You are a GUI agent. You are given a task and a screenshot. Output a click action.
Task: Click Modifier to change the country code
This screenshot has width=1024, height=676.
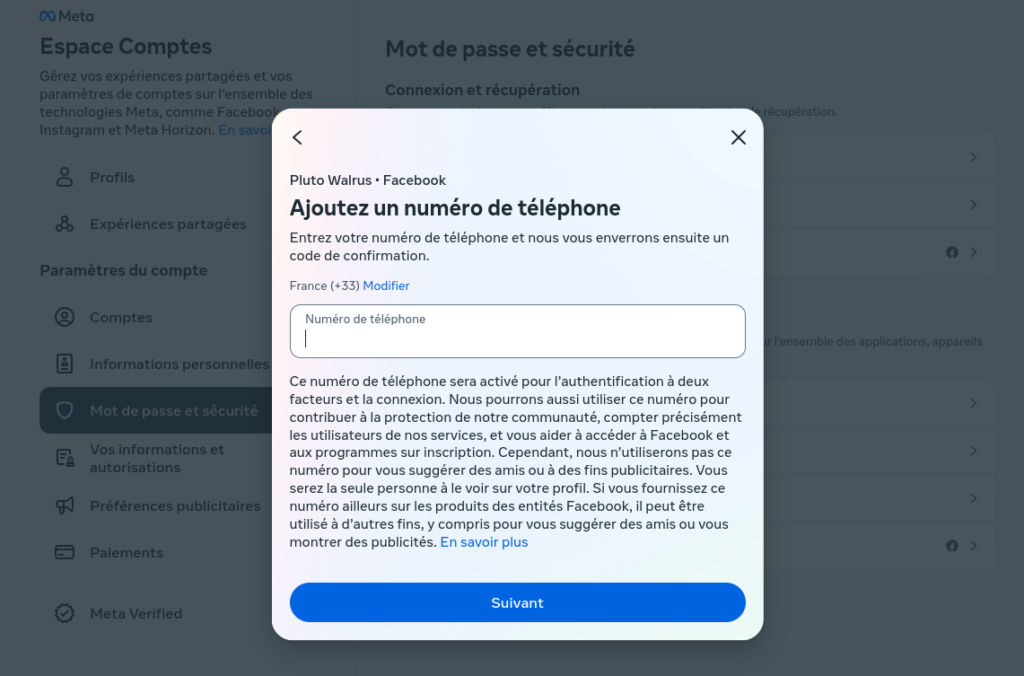pyautogui.click(x=386, y=286)
